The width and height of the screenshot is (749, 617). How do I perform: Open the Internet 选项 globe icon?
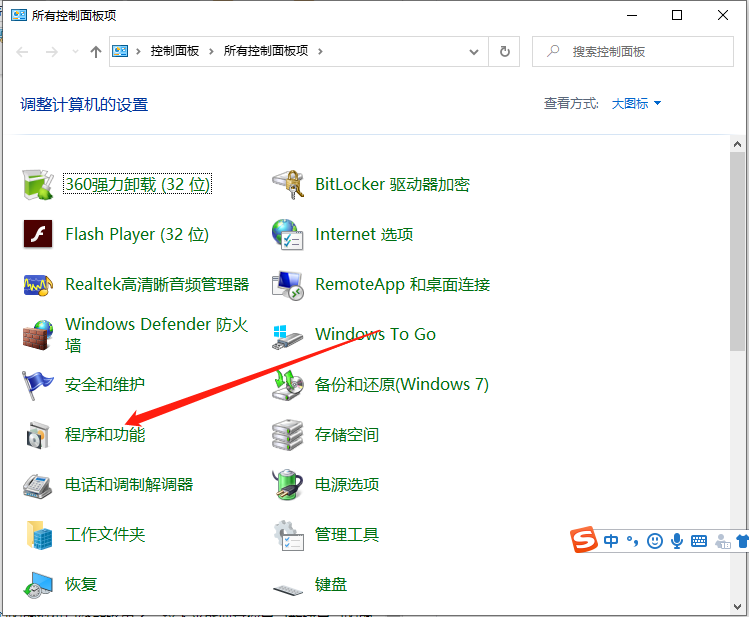288,234
